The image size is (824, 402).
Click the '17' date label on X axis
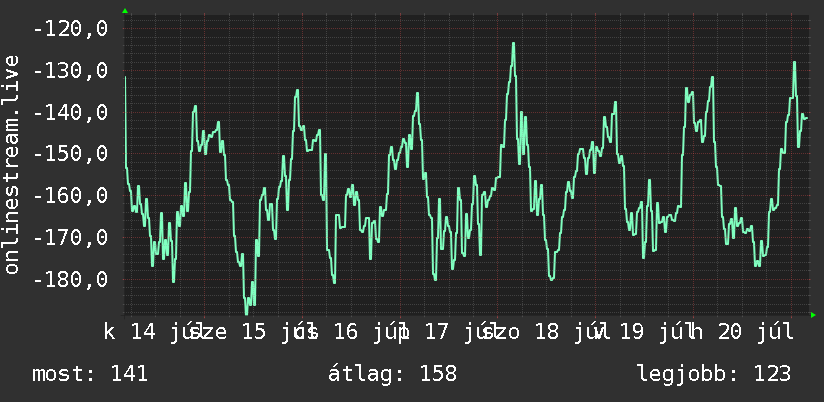tap(436, 332)
